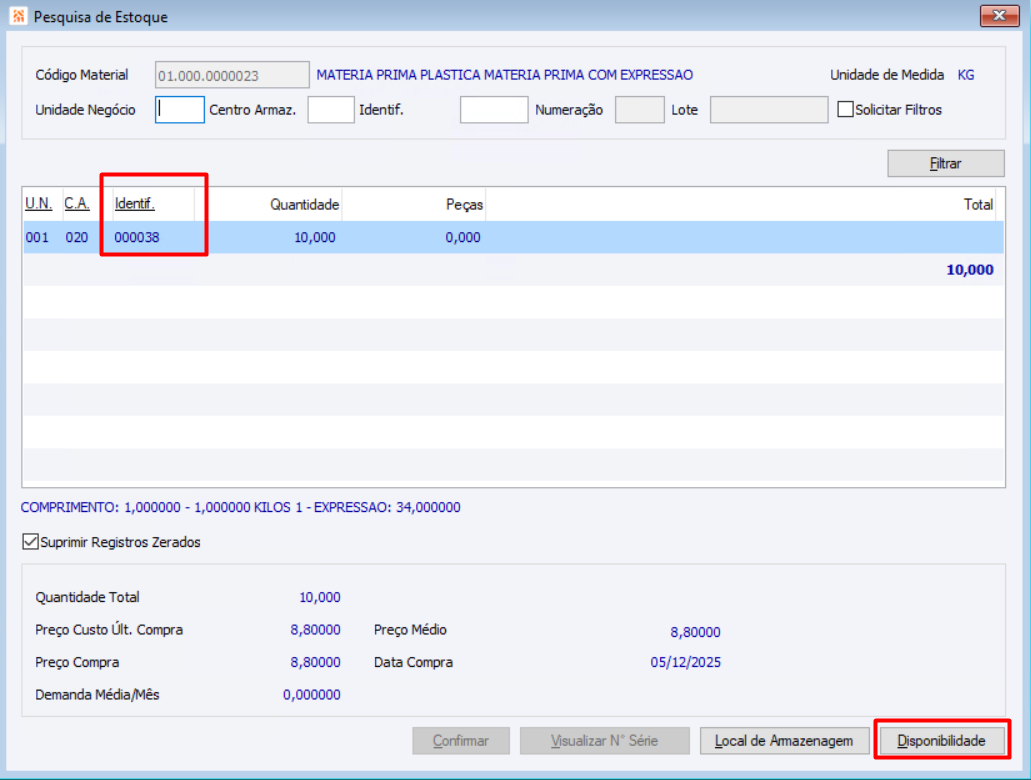Select cell 020 in the grid row

[x=76, y=237]
